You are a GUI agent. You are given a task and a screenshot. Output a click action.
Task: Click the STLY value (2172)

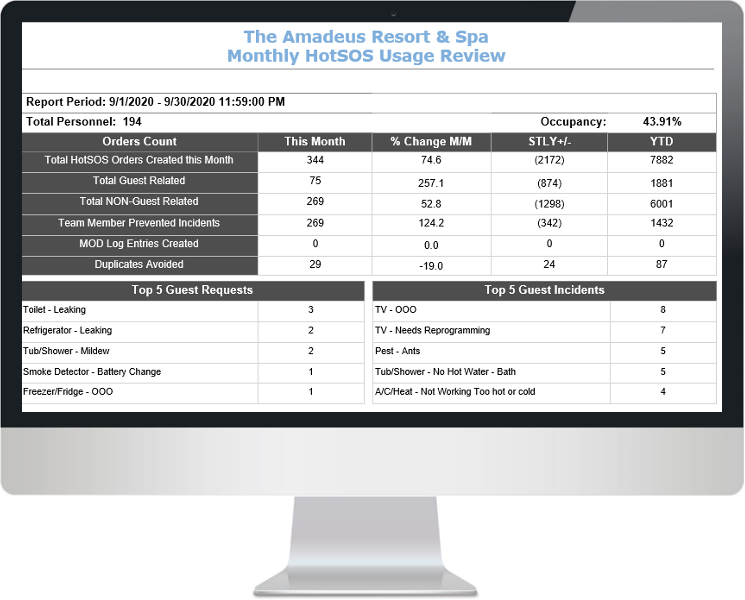coord(549,160)
